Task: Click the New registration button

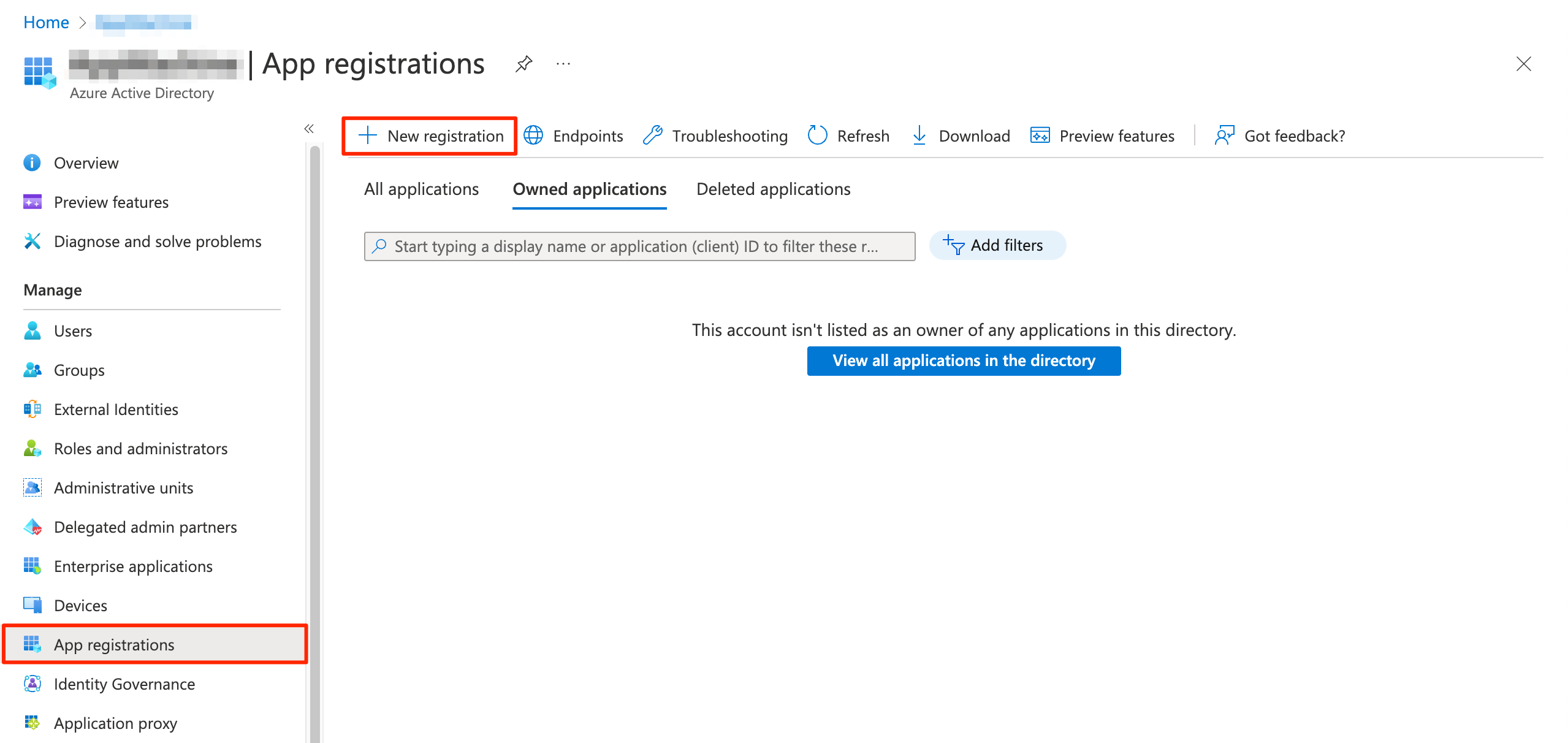Action: [430, 136]
